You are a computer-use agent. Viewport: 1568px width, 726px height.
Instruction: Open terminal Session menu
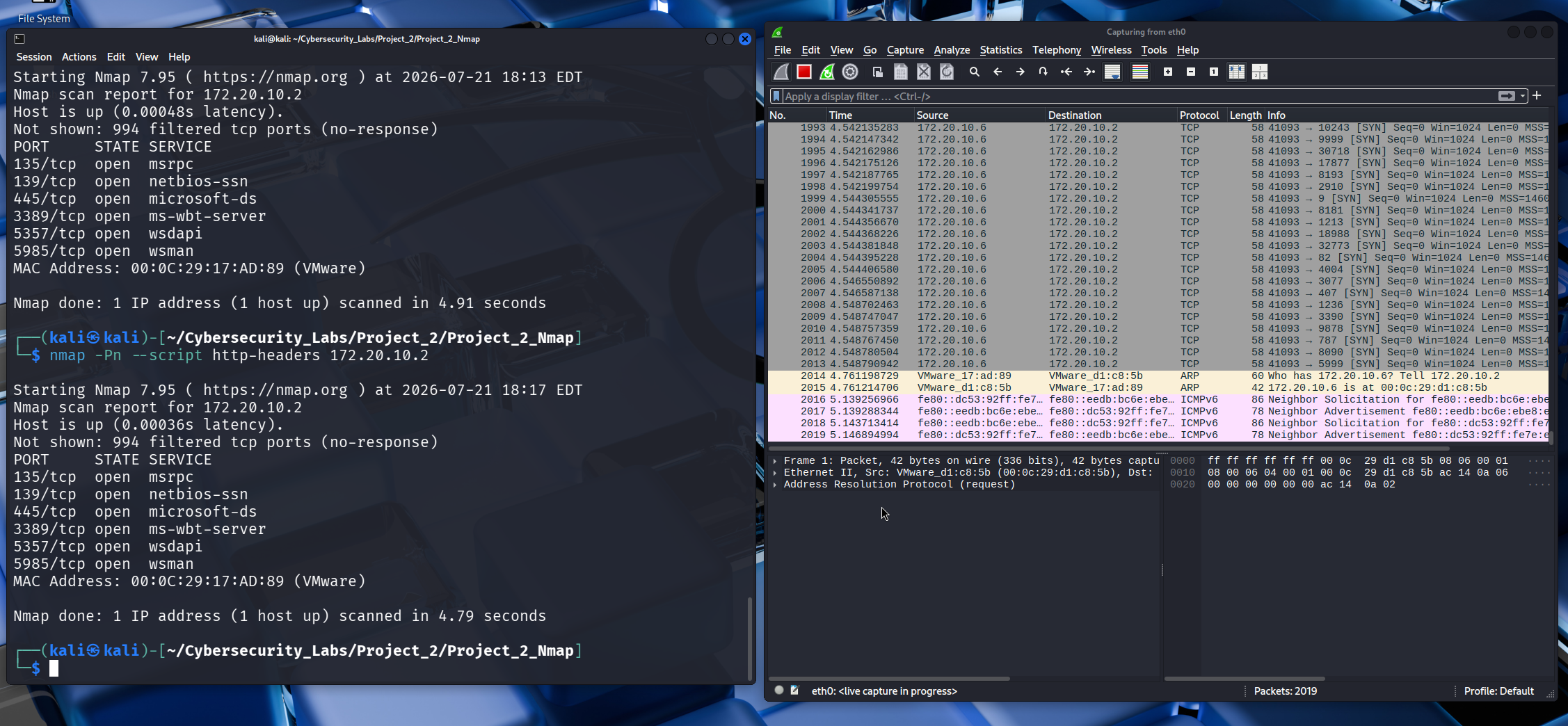point(34,57)
